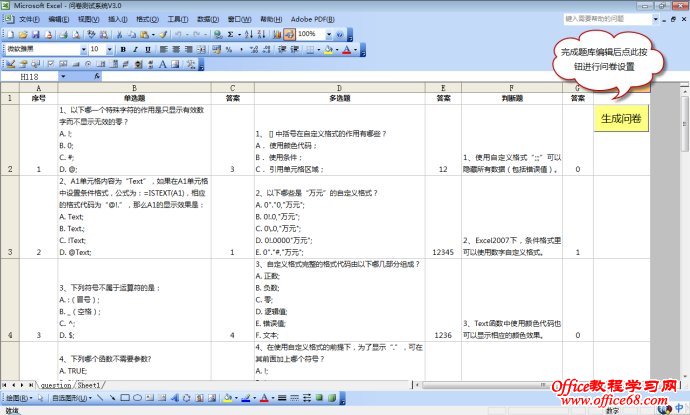
Task: Open the font size dropdown
Action: point(110,50)
